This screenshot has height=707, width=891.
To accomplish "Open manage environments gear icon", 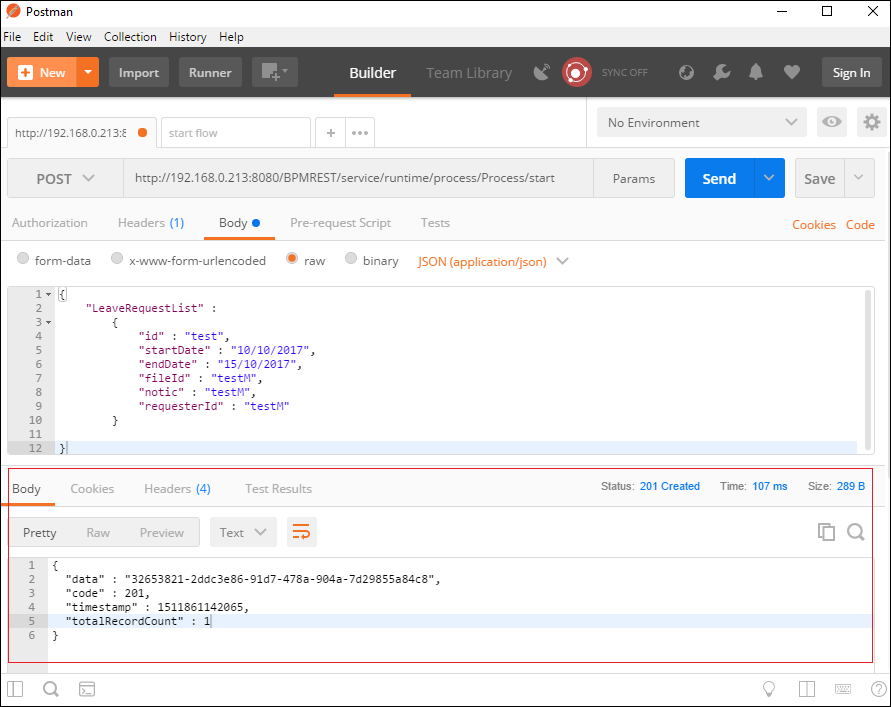I will point(872,122).
